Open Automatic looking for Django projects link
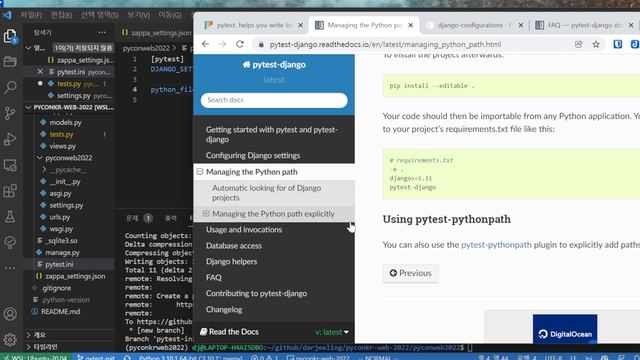Image resolution: width=640 pixels, height=360 pixels. (266, 193)
